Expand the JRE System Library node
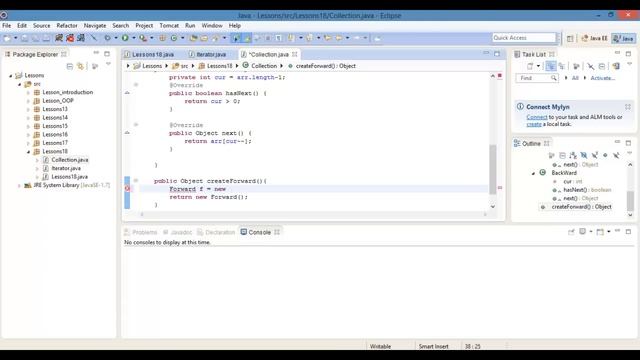640x360 pixels. coord(19,185)
